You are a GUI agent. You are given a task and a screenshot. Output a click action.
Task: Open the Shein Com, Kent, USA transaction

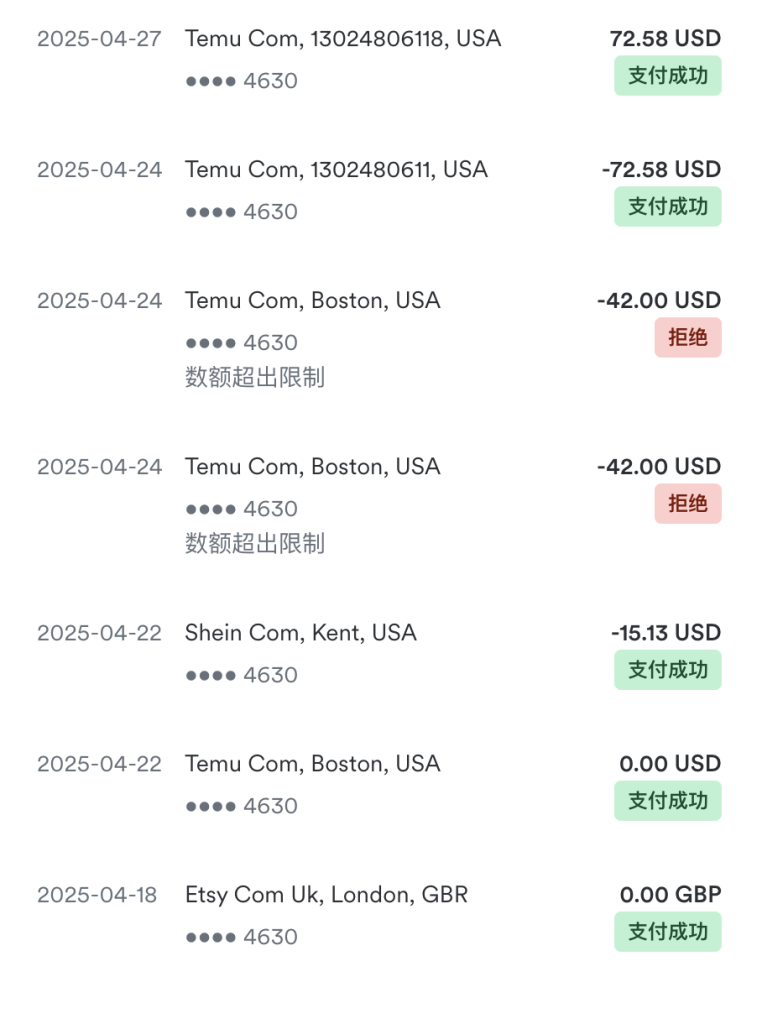click(x=379, y=654)
